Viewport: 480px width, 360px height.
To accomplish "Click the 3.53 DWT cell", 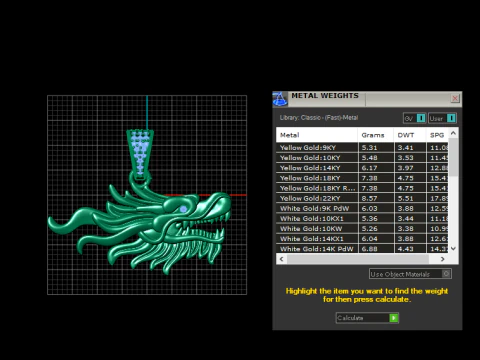I will [410, 158].
